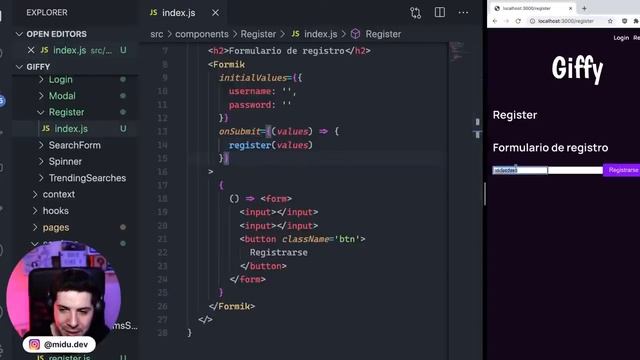This screenshot has width=640, height=360.
Task: Click the EXPLORER panel title
Action: tap(47, 13)
